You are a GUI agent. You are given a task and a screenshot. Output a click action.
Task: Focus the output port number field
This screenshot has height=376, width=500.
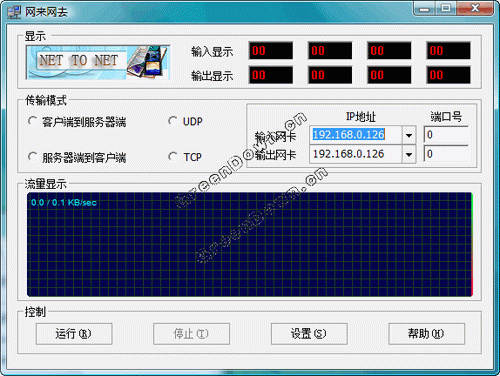[x=446, y=154]
